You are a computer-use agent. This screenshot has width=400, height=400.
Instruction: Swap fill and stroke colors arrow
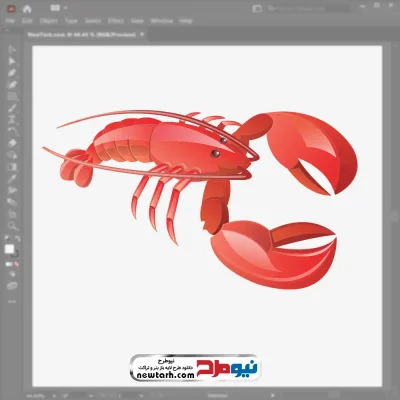point(18,239)
